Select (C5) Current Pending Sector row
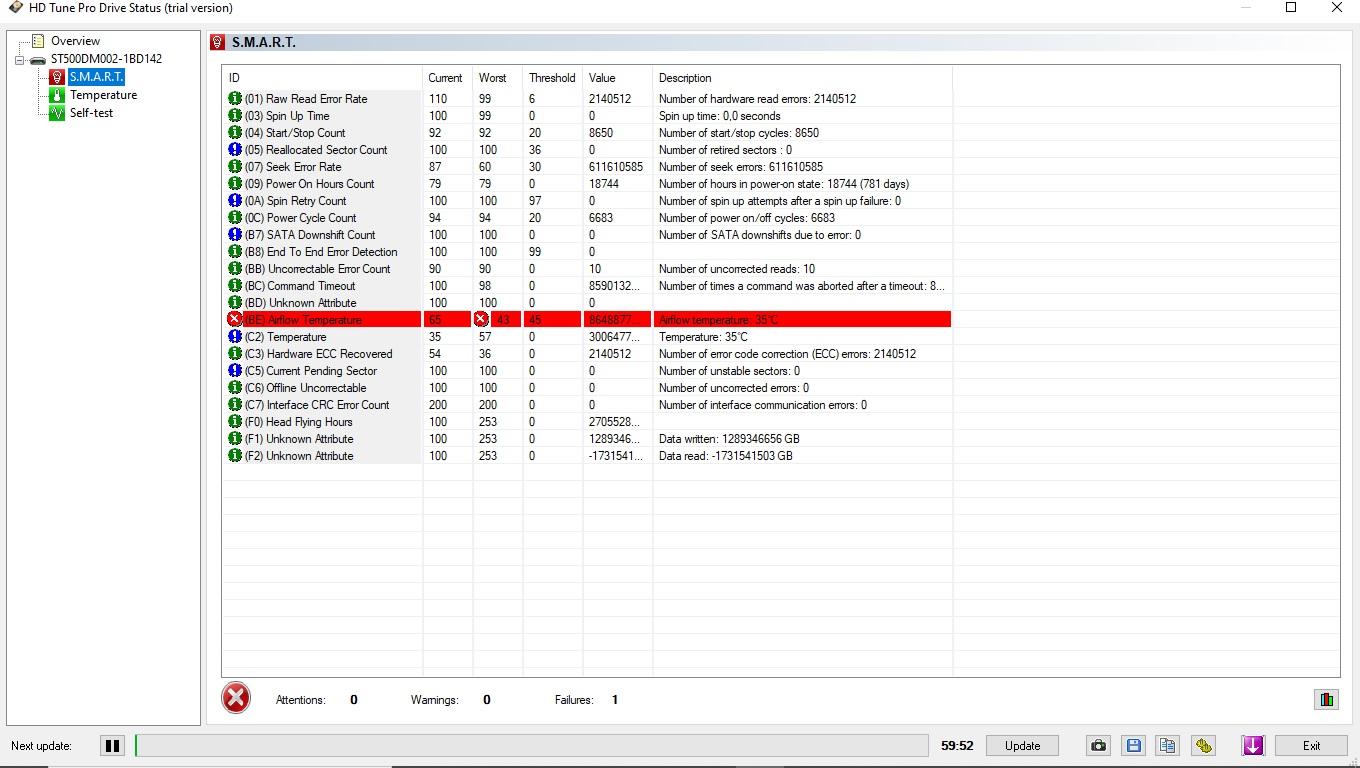 coord(587,371)
